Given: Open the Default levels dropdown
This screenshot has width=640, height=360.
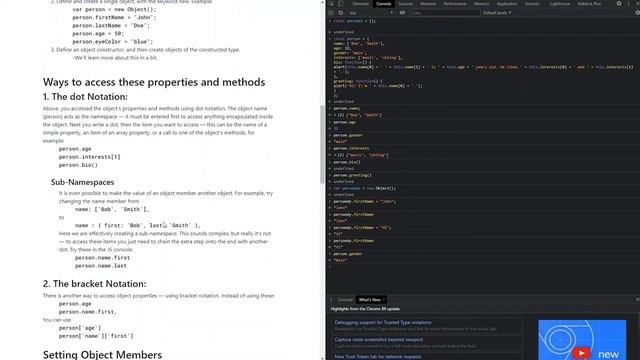Looking at the screenshot, I should point(497,13).
